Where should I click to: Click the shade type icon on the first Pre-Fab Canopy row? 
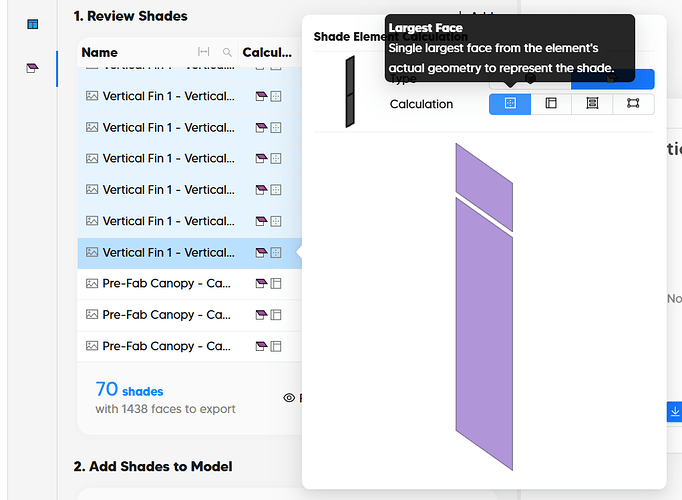tap(261, 283)
